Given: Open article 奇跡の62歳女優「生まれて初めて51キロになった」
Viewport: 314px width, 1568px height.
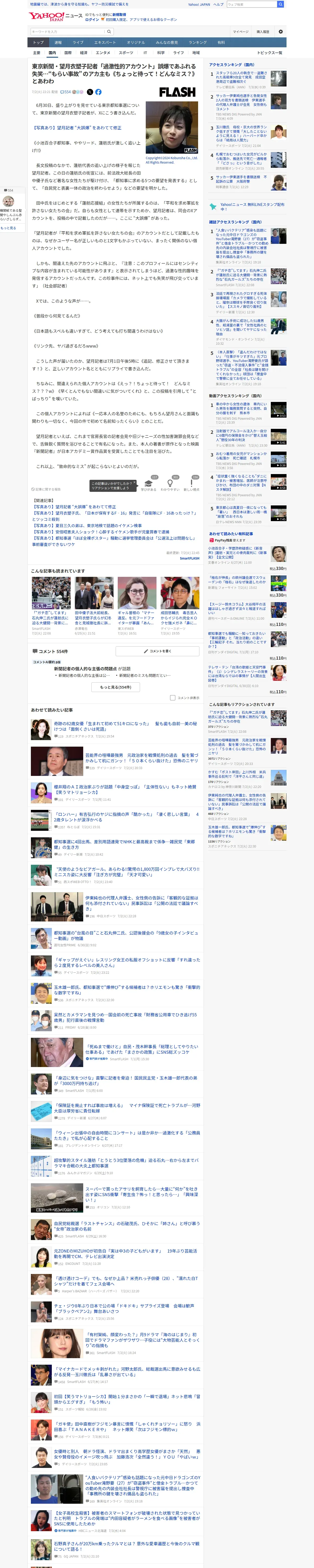Looking at the screenshot, I should point(126,726).
